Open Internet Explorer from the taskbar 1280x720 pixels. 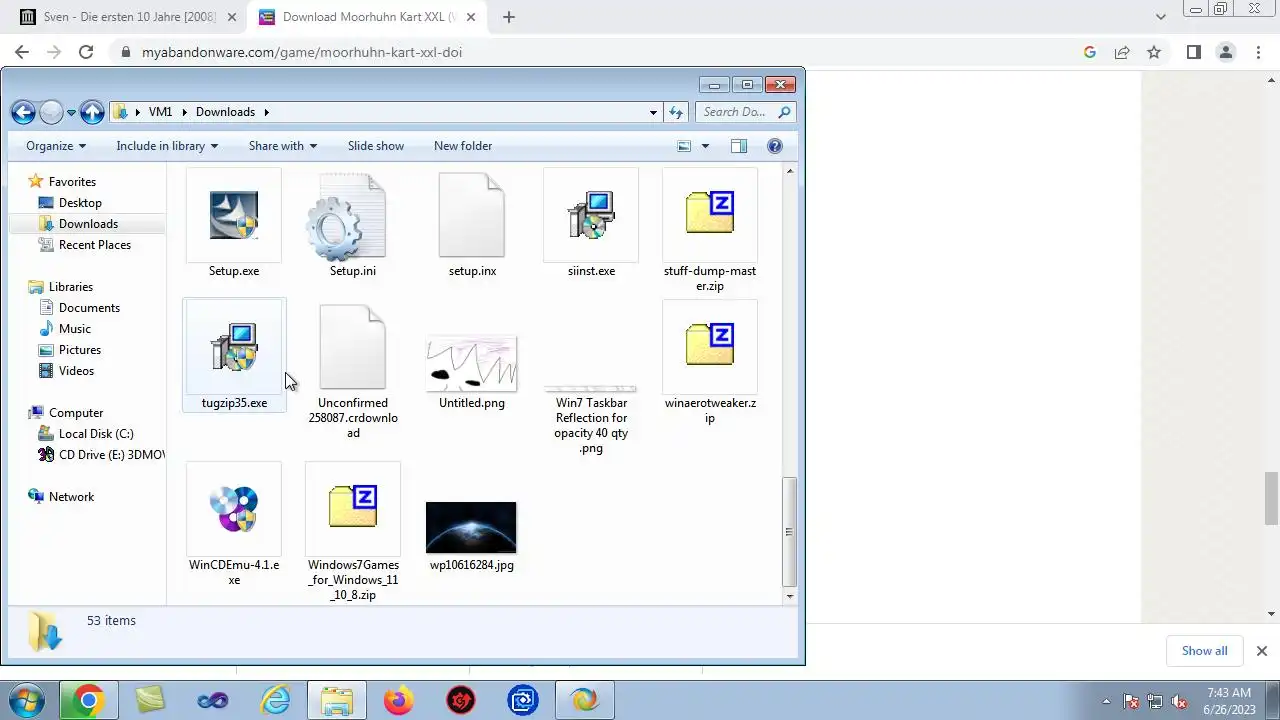[274, 701]
